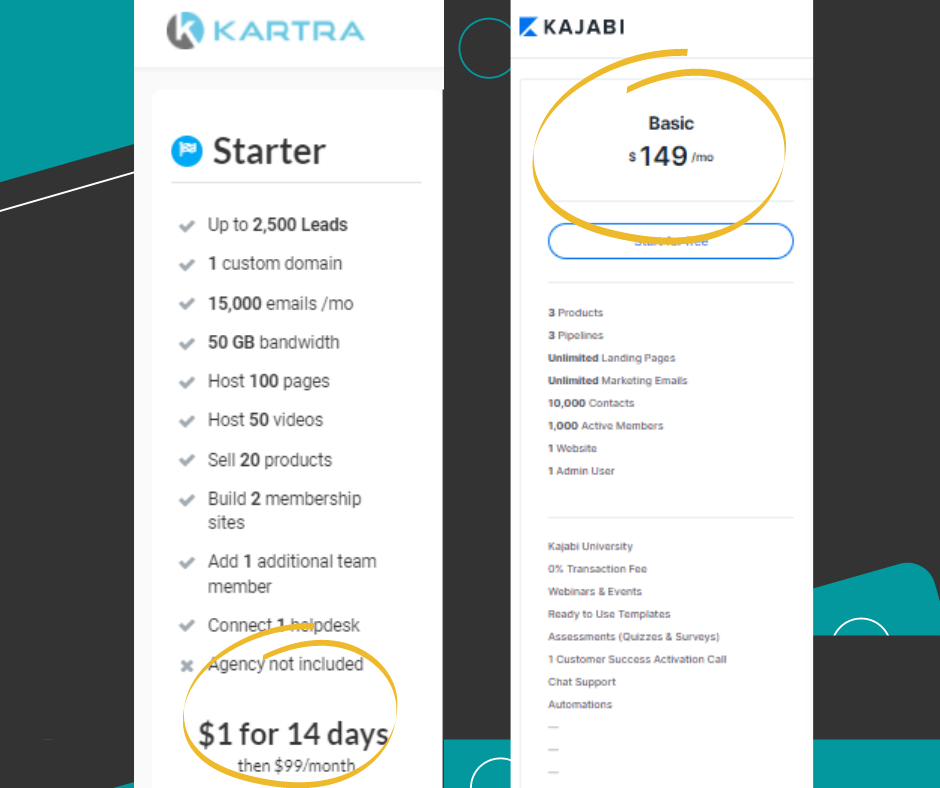Screen dimensions: 940x788
Task: Click the checkmark next to 15,000 emails /mo
Action: point(187,303)
